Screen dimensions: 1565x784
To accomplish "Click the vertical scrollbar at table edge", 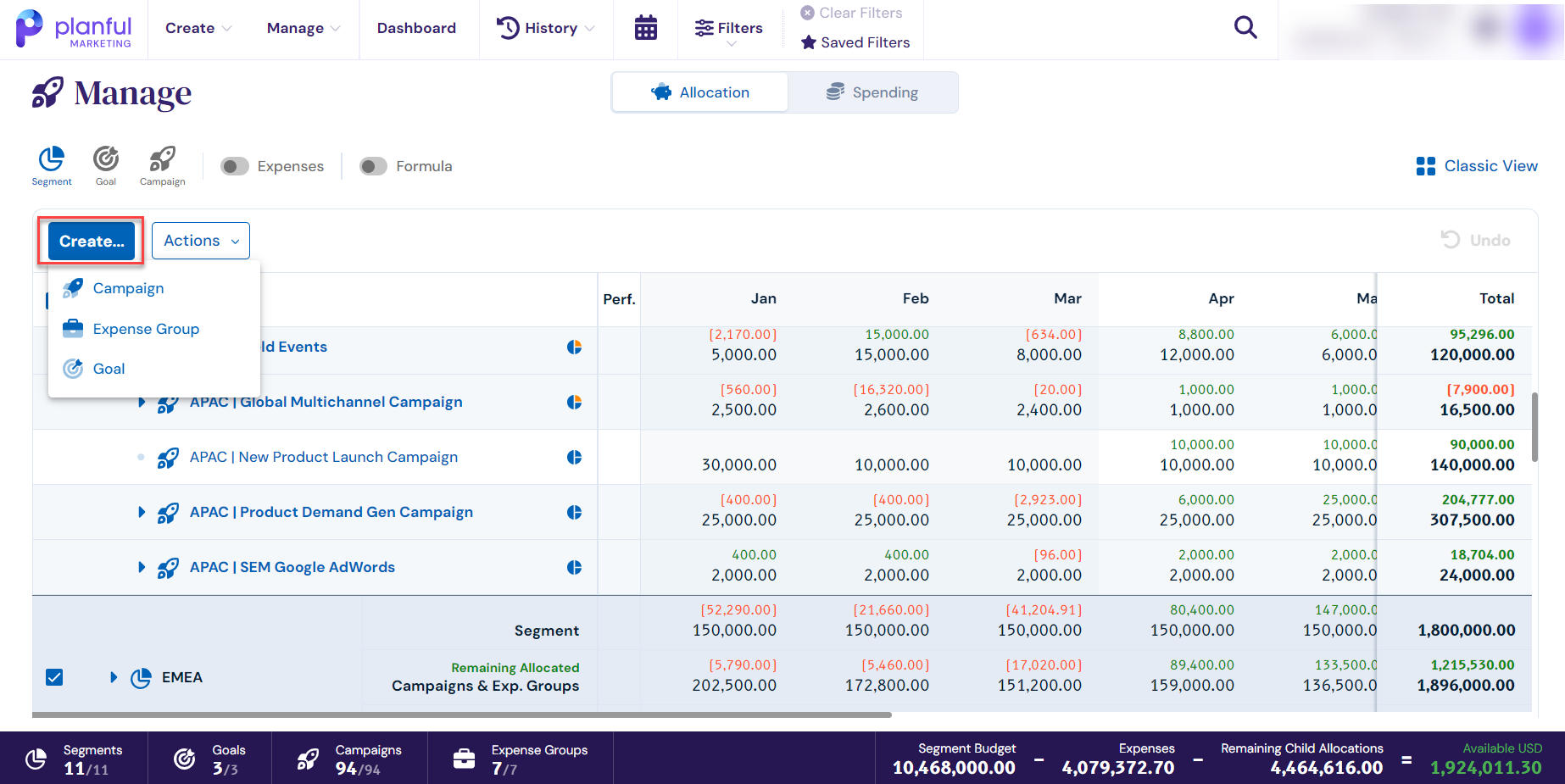I will coord(1534,426).
